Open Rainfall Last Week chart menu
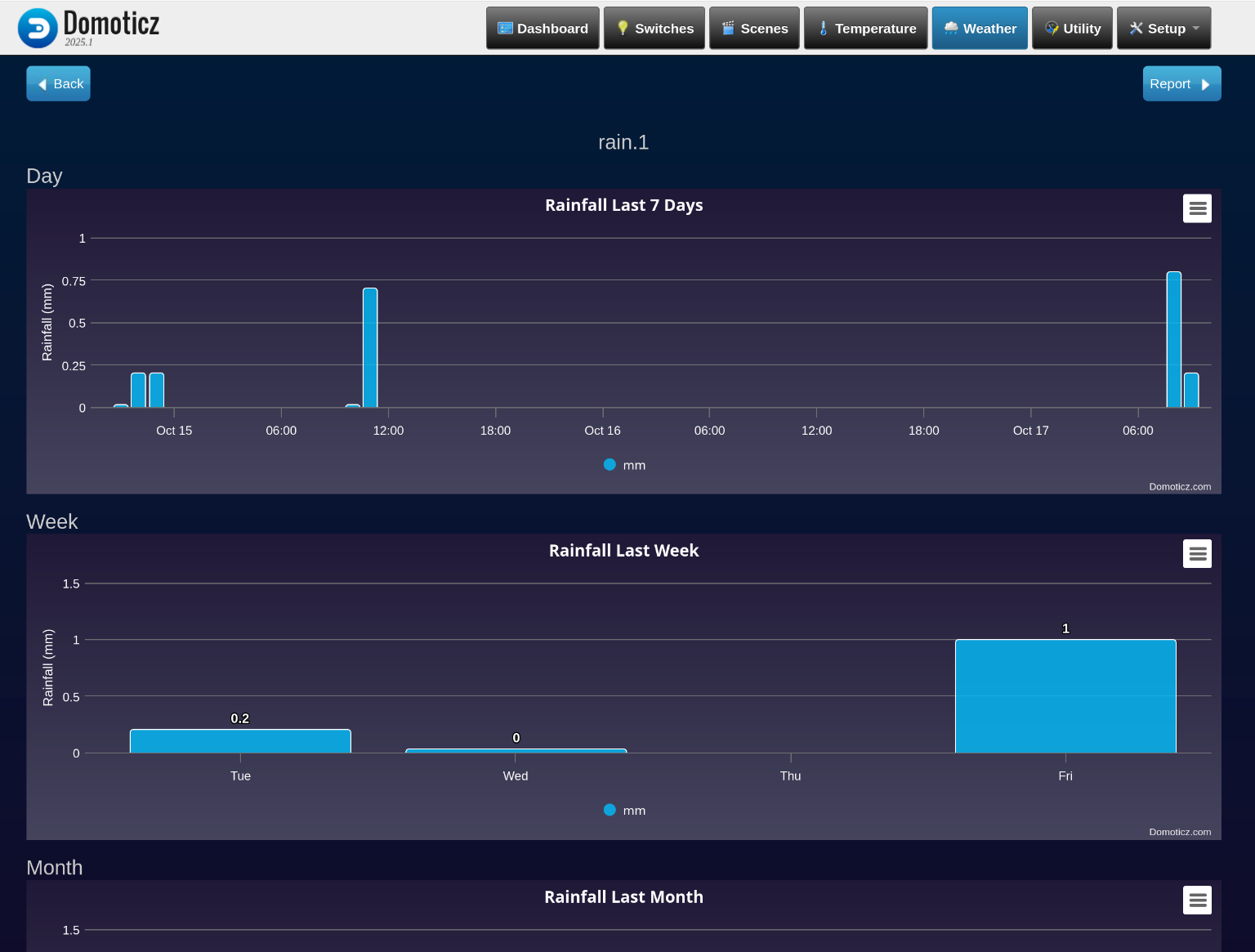 [1197, 554]
